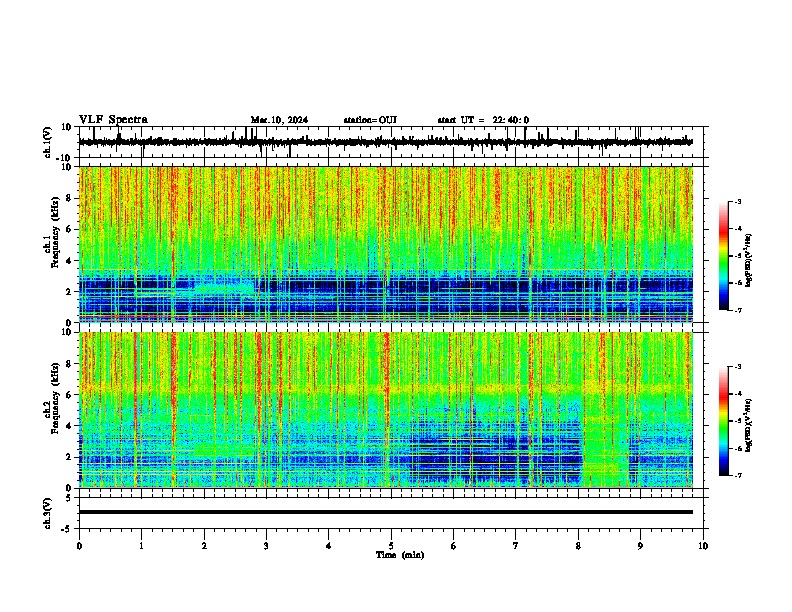Click the tick label "0" on the Time axis
The width and height of the screenshot is (792, 612).
click(79, 546)
